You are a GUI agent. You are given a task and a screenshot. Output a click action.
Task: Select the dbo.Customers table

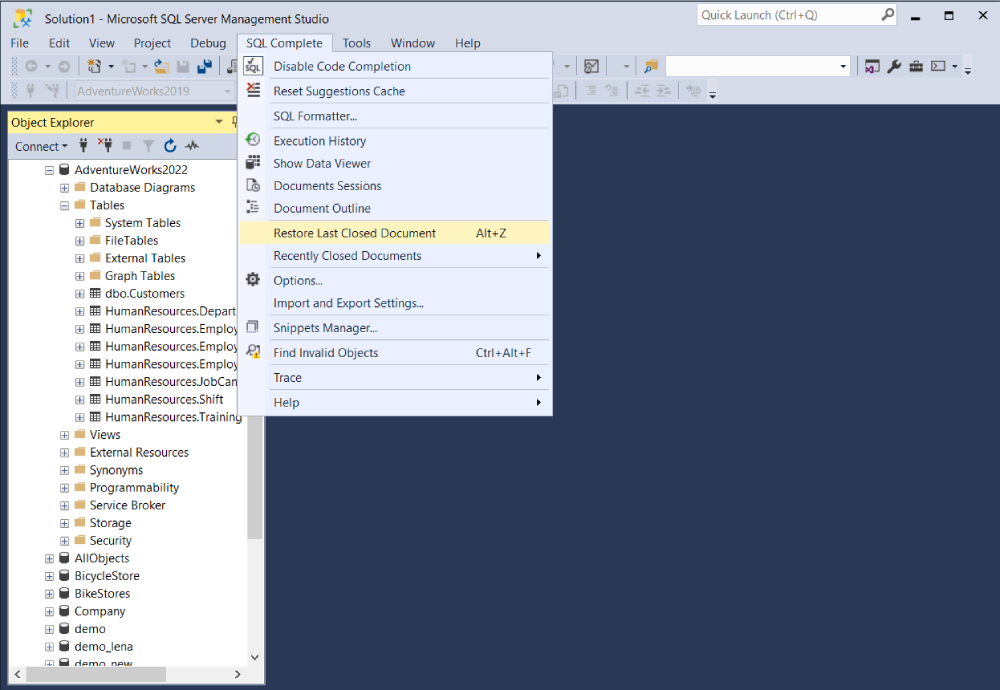point(145,293)
